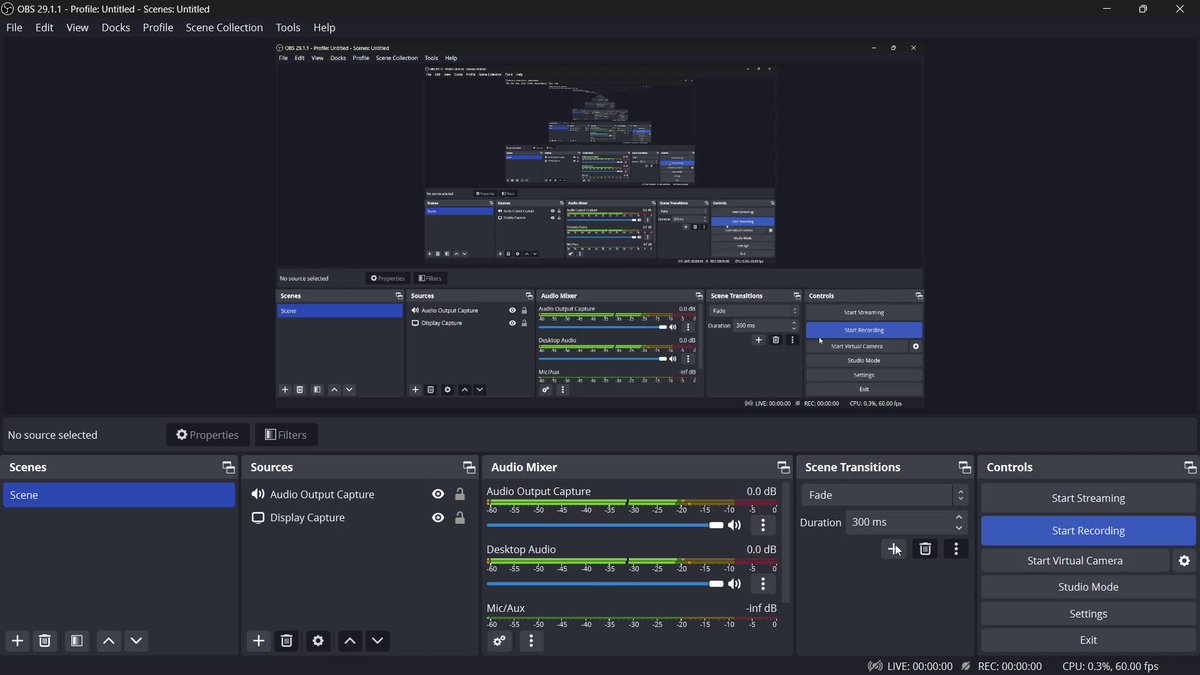Open the Fade transition dropdown
This screenshot has height=675, width=1200.
point(885,495)
